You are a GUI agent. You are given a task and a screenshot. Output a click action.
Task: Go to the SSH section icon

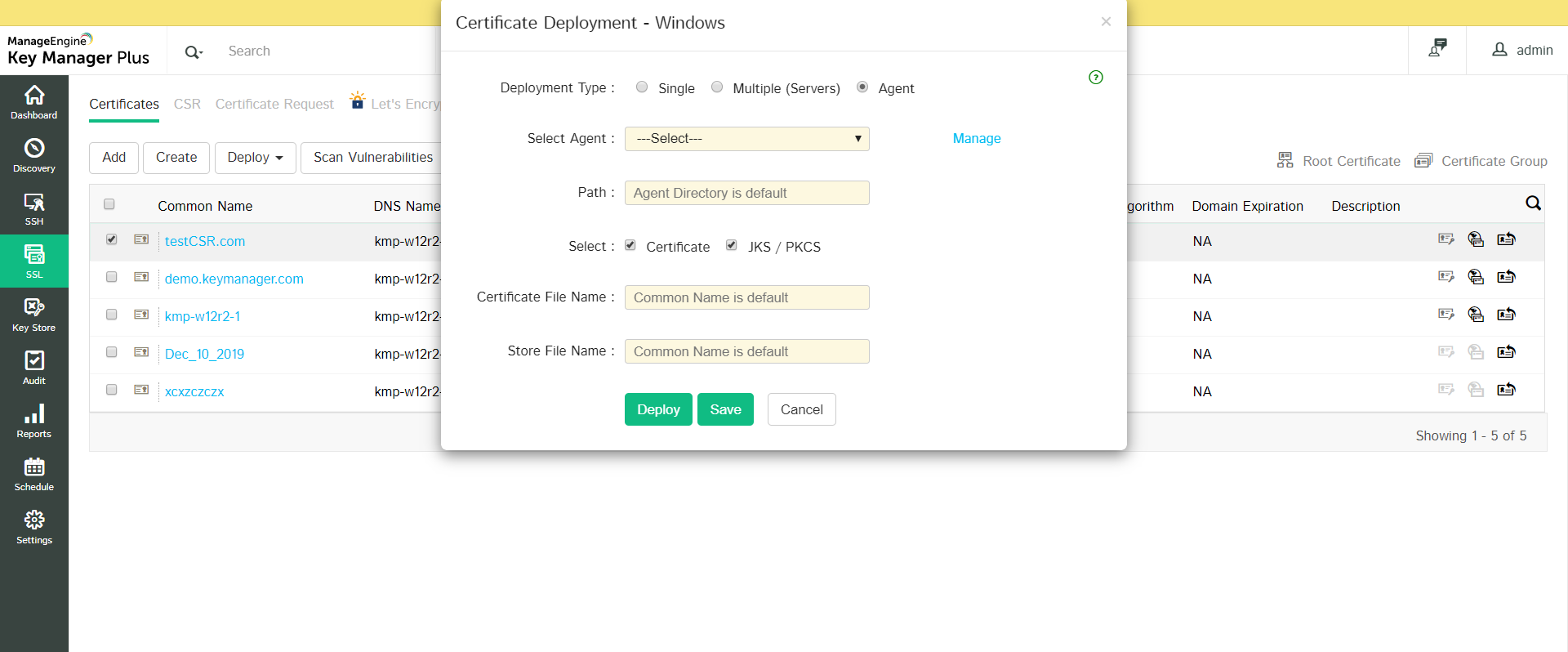point(34,208)
